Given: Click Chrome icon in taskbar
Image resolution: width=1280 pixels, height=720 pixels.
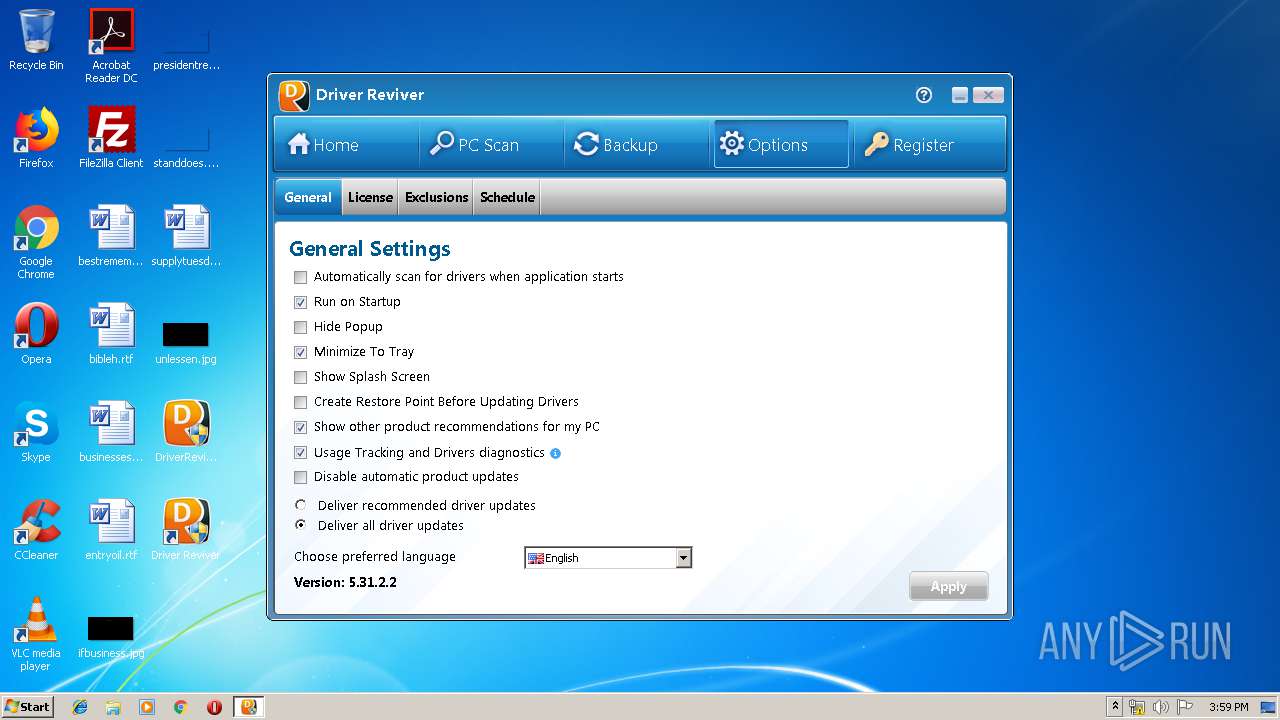Looking at the screenshot, I should click(180, 707).
